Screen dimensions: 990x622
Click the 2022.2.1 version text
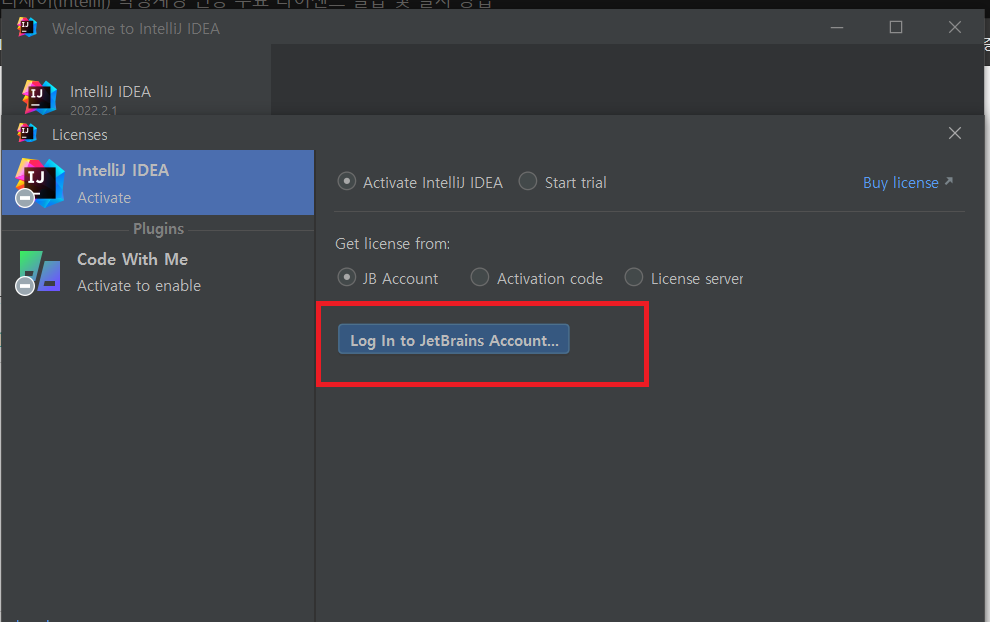(x=93, y=111)
